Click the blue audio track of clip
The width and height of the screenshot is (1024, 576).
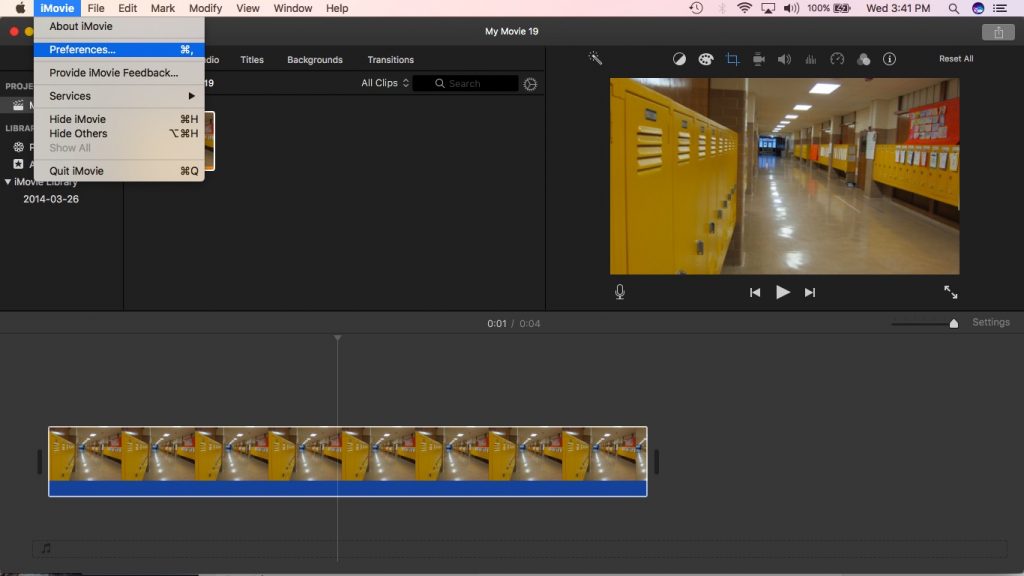pos(347,488)
